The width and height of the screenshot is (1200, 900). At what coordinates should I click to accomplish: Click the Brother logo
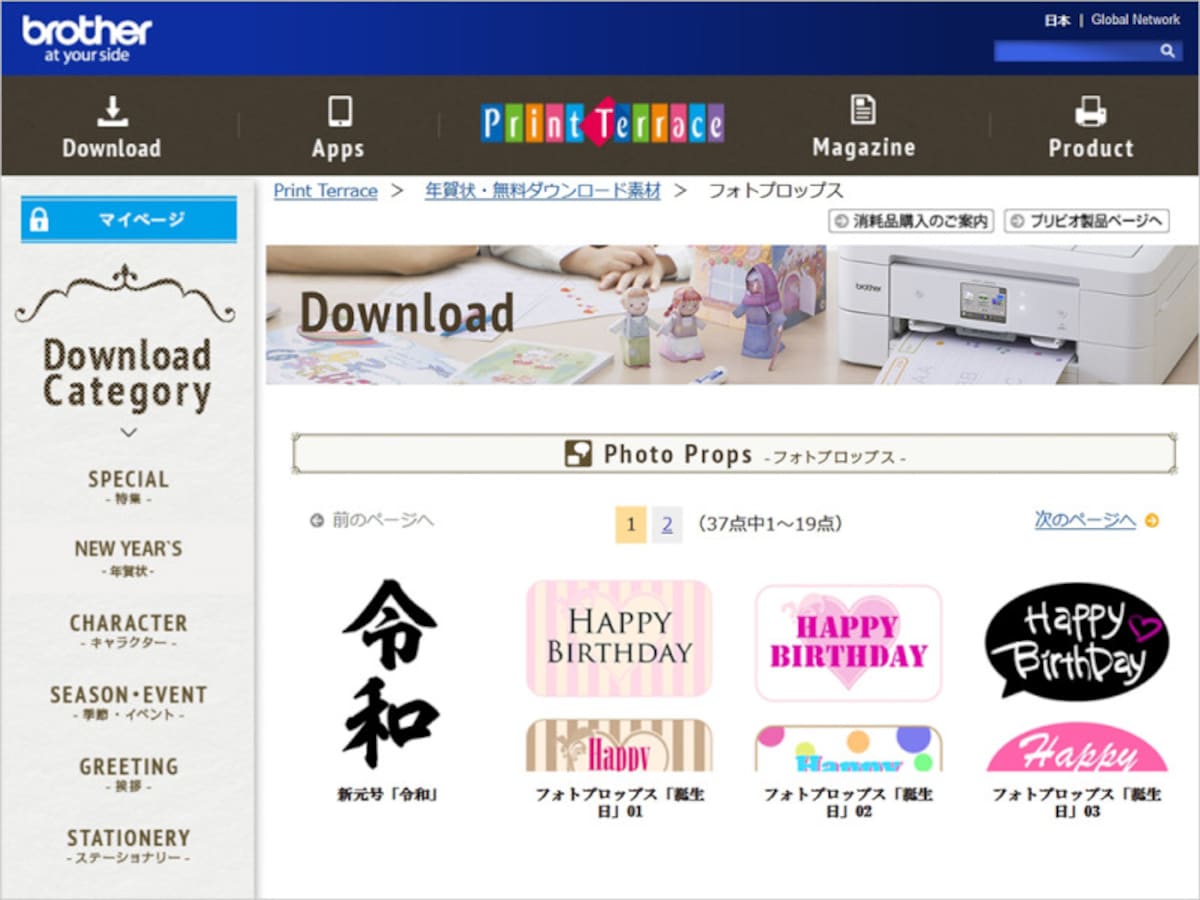click(x=86, y=38)
